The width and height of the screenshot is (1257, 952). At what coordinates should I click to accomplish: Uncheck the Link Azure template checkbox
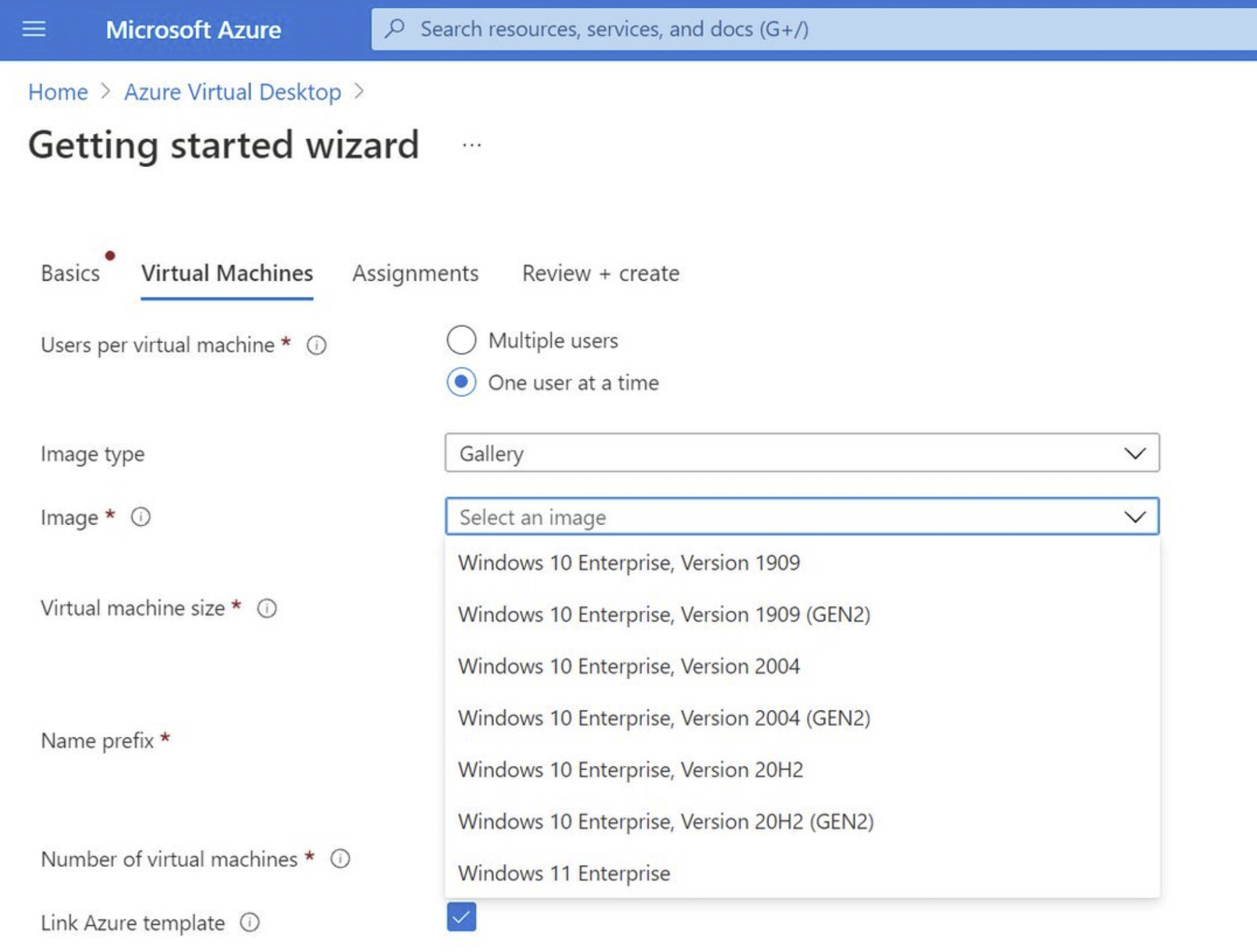[462, 916]
